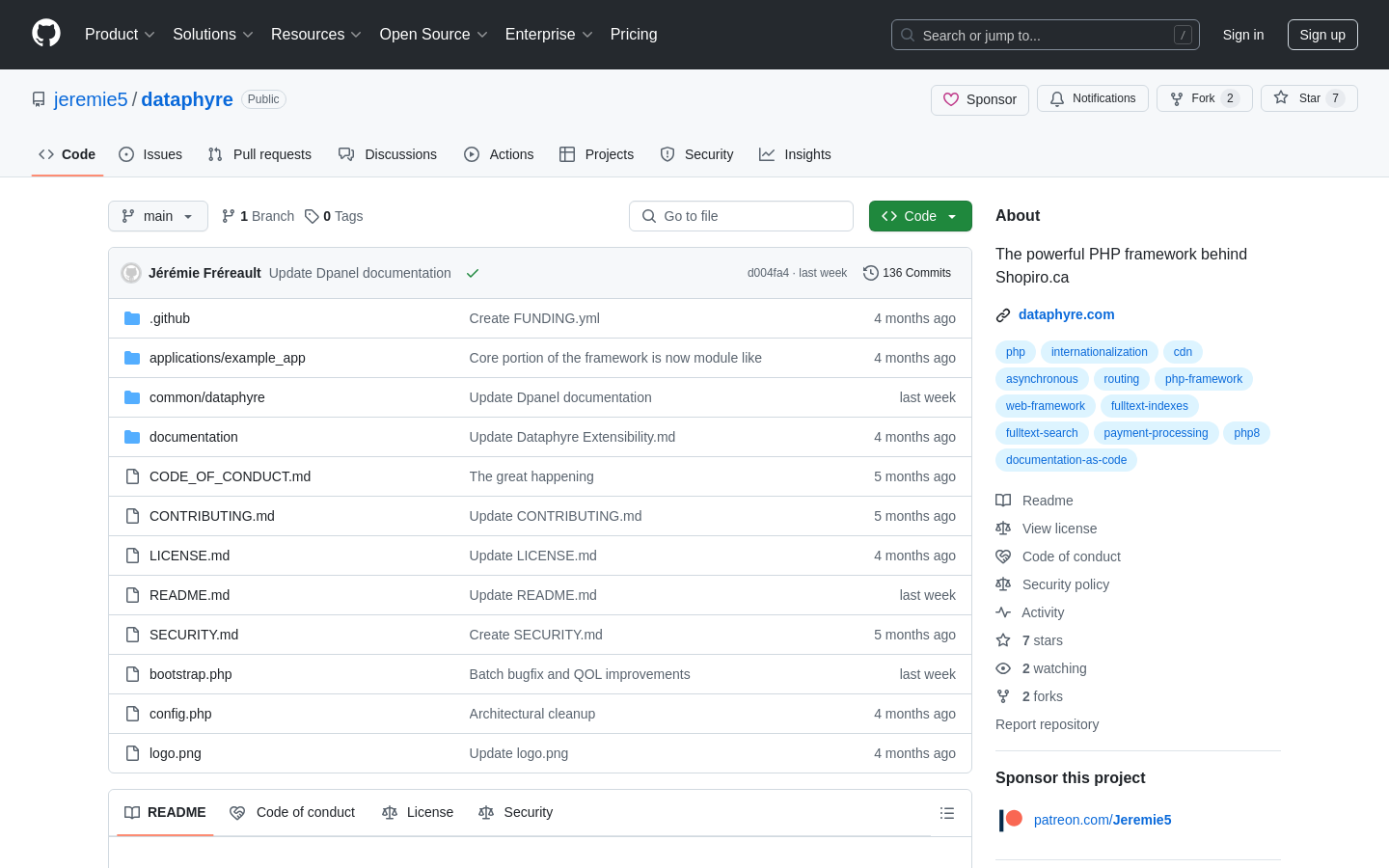Image resolution: width=1389 pixels, height=868 pixels.
Task: Click the tag icon beside 0 Tags
Action: click(312, 216)
